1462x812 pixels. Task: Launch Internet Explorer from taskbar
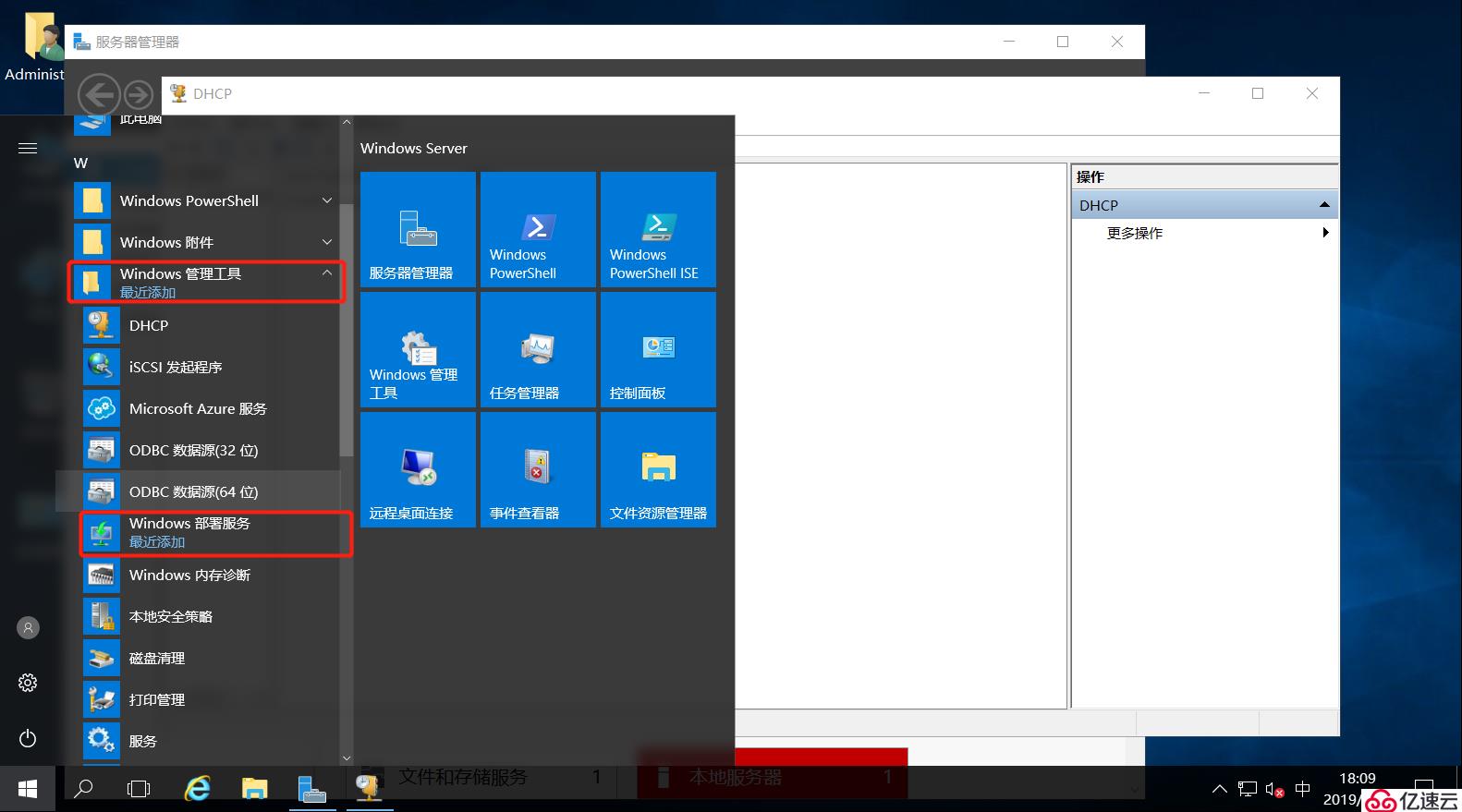[x=198, y=789]
